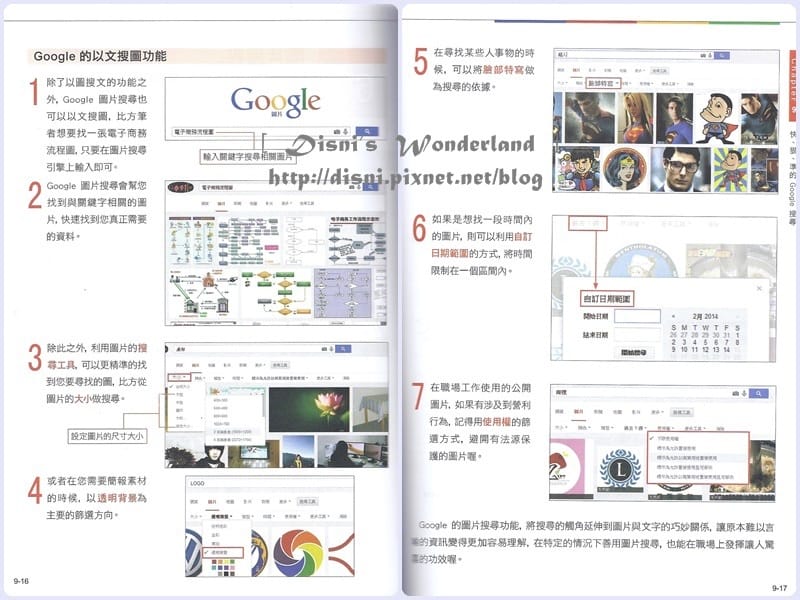Image resolution: width=800 pixels, height=600 pixels.
Task: Choose the last usage rights menu option
Action: point(695,477)
